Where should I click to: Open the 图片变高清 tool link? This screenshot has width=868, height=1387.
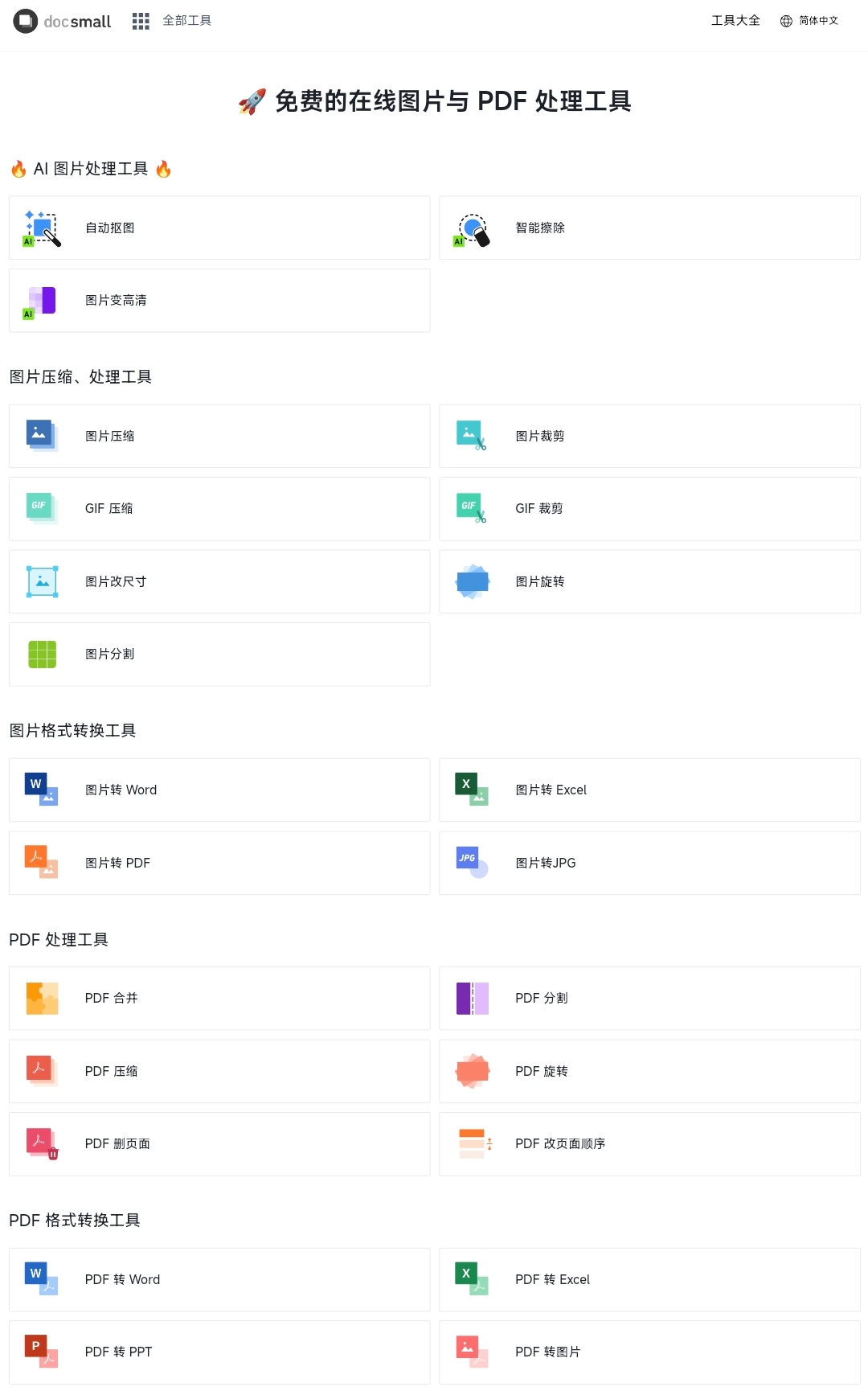[x=219, y=301]
